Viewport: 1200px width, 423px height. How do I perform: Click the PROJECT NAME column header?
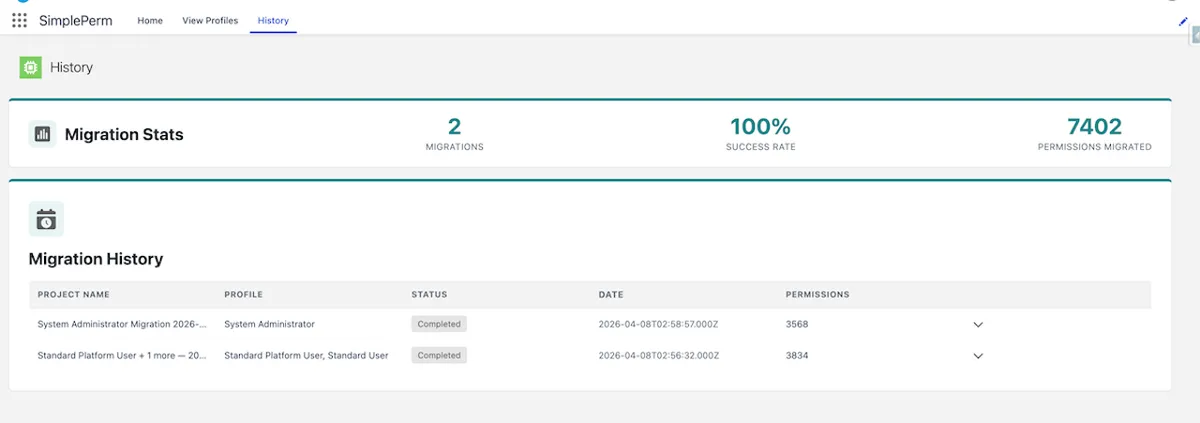(x=74, y=295)
